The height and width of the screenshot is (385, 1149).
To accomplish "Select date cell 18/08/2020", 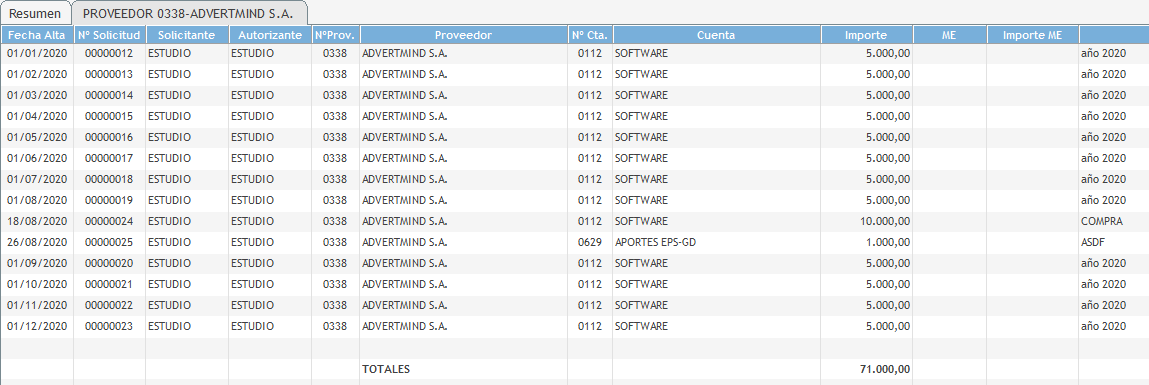I will 37,221.
